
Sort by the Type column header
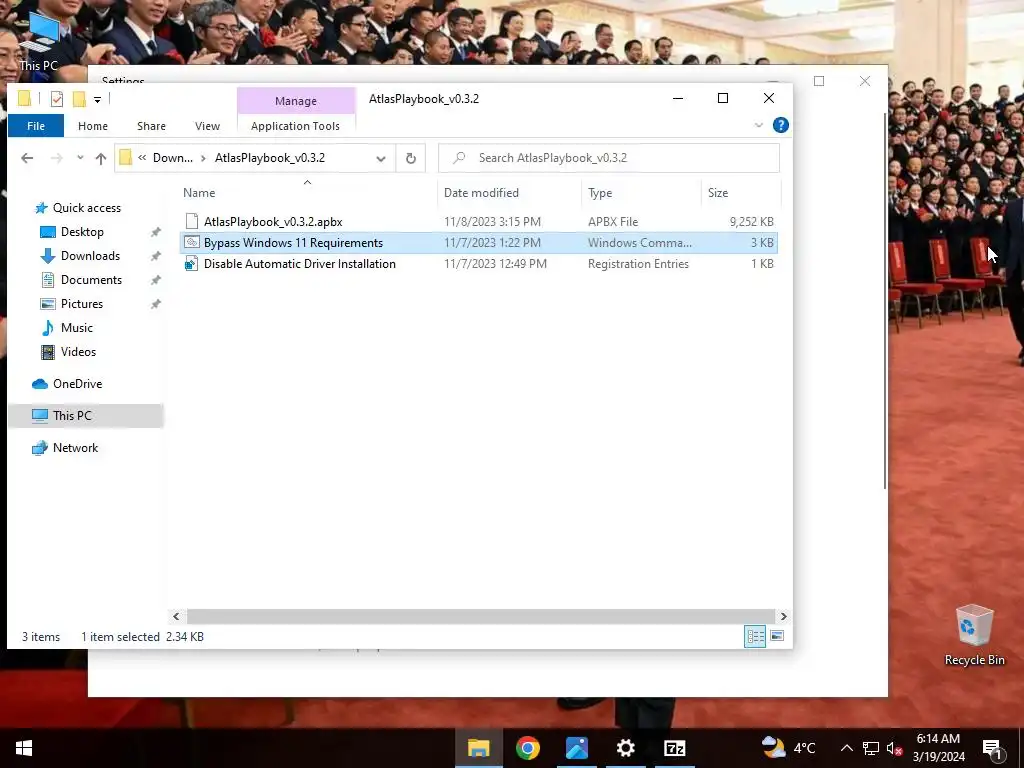click(641, 193)
